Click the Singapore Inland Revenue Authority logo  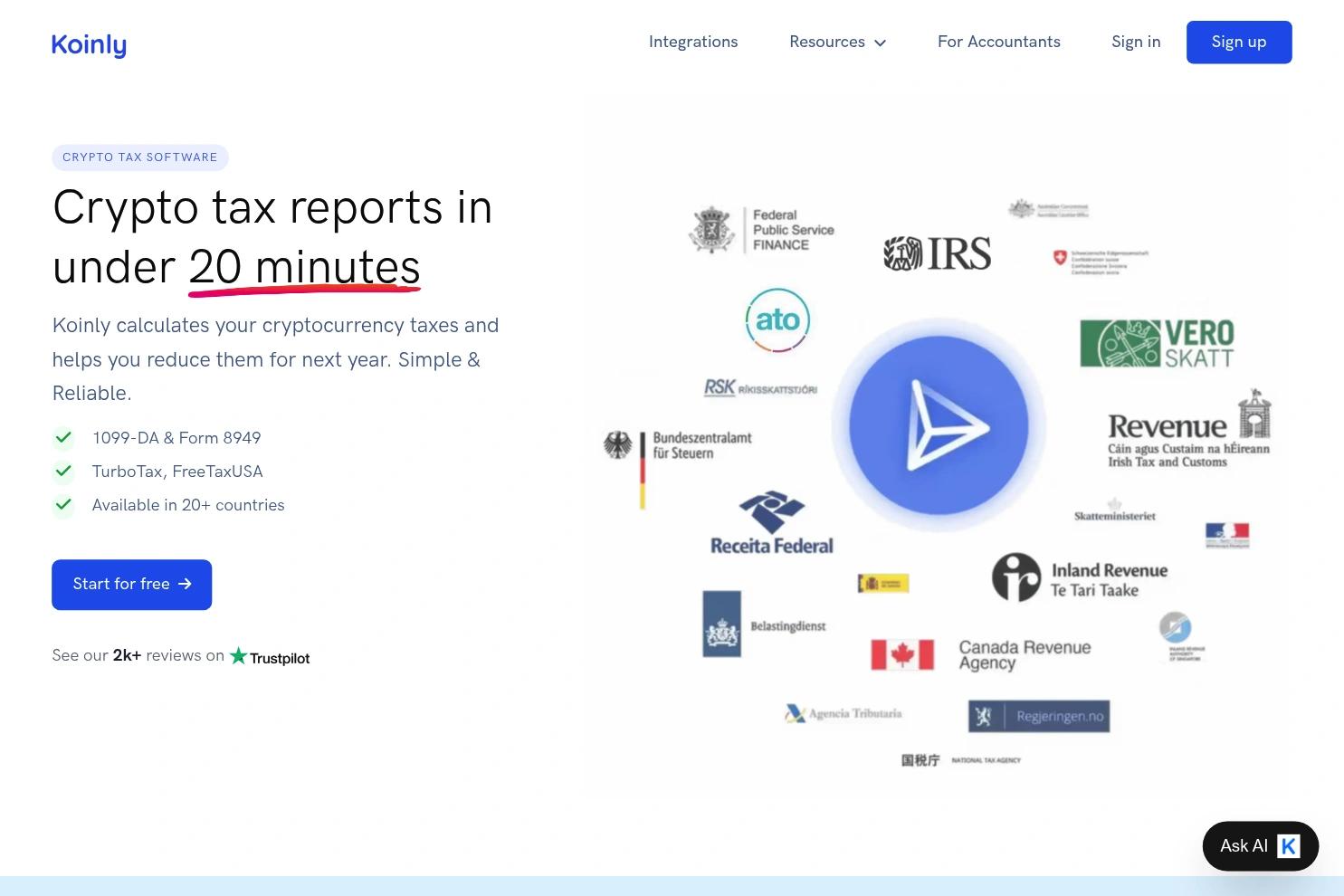[1181, 637]
